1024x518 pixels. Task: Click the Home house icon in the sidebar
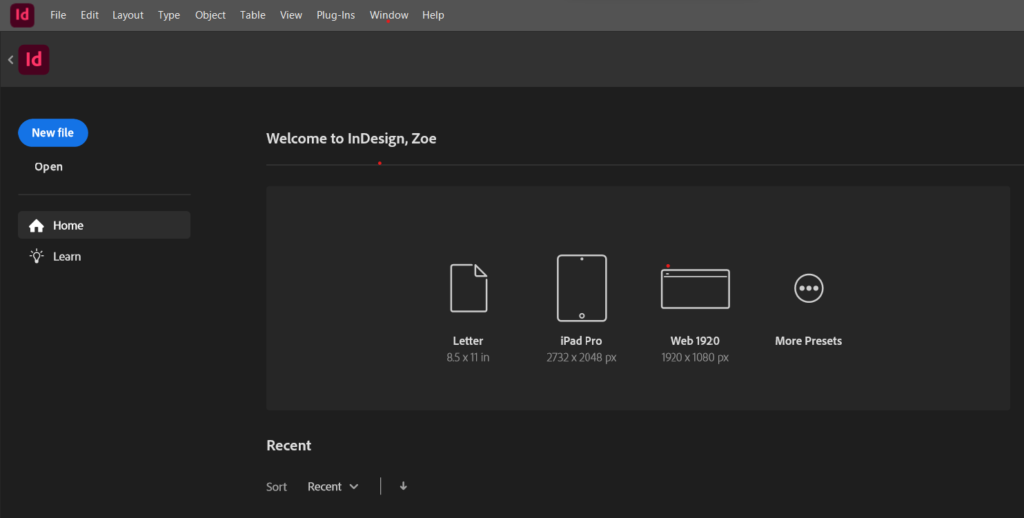coord(37,225)
